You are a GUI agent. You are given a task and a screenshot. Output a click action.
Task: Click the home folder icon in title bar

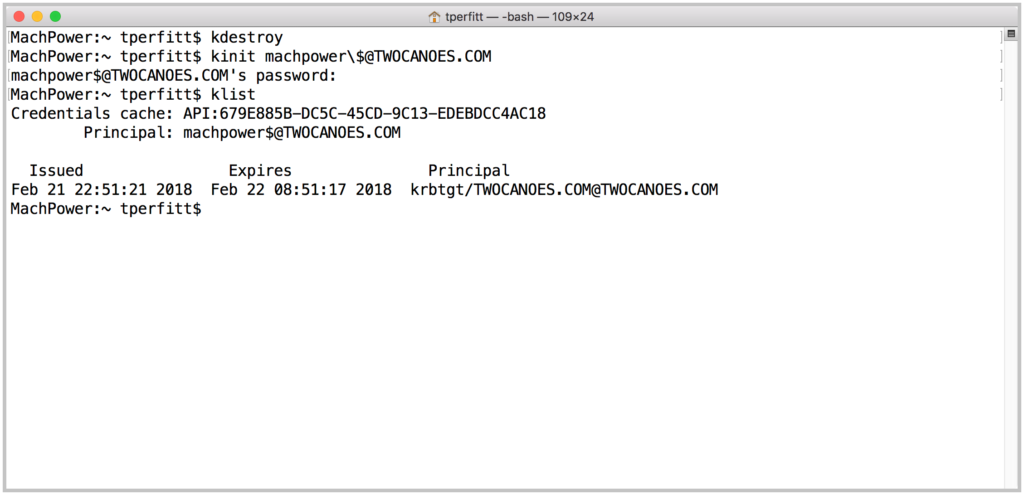[x=434, y=17]
